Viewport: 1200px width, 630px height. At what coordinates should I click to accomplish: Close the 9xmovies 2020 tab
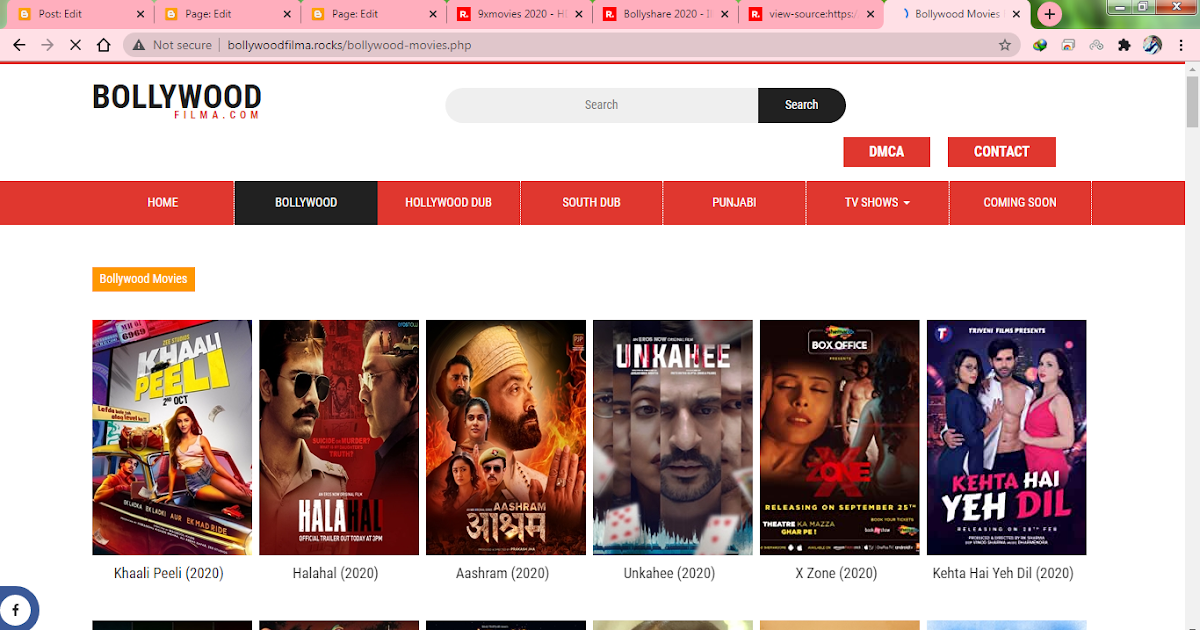click(580, 14)
